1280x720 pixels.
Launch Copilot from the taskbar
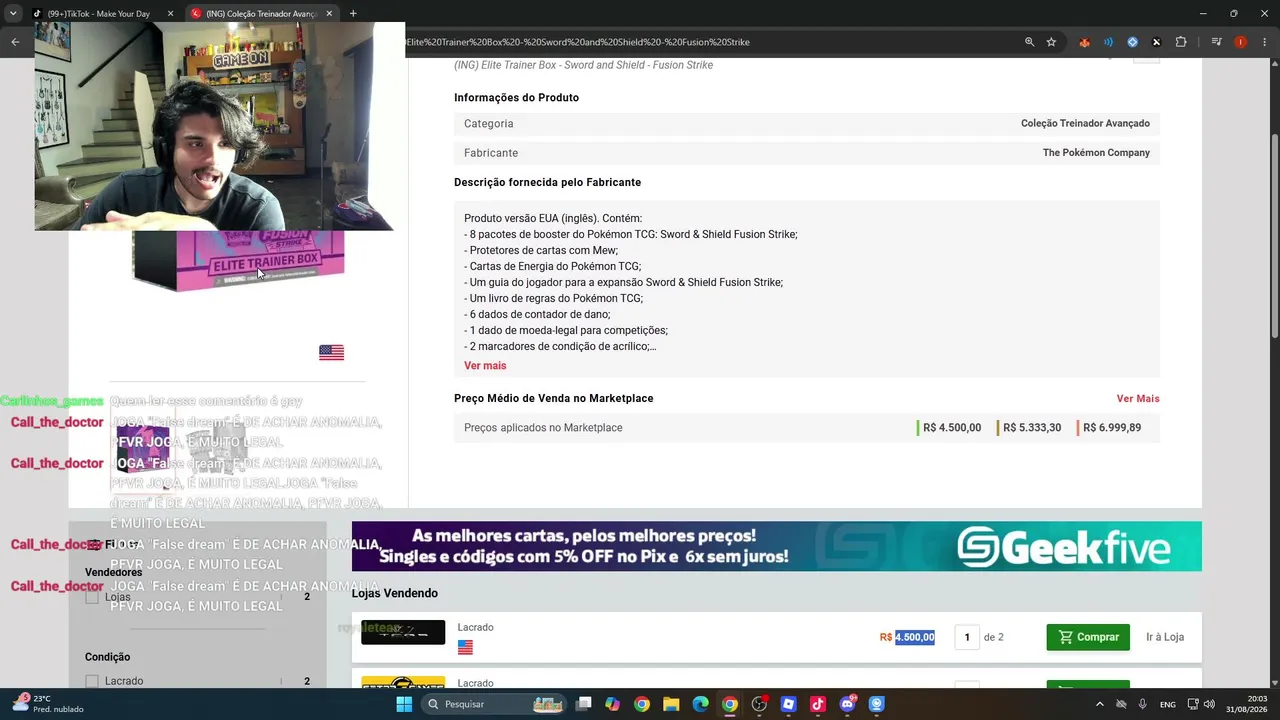click(613, 704)
